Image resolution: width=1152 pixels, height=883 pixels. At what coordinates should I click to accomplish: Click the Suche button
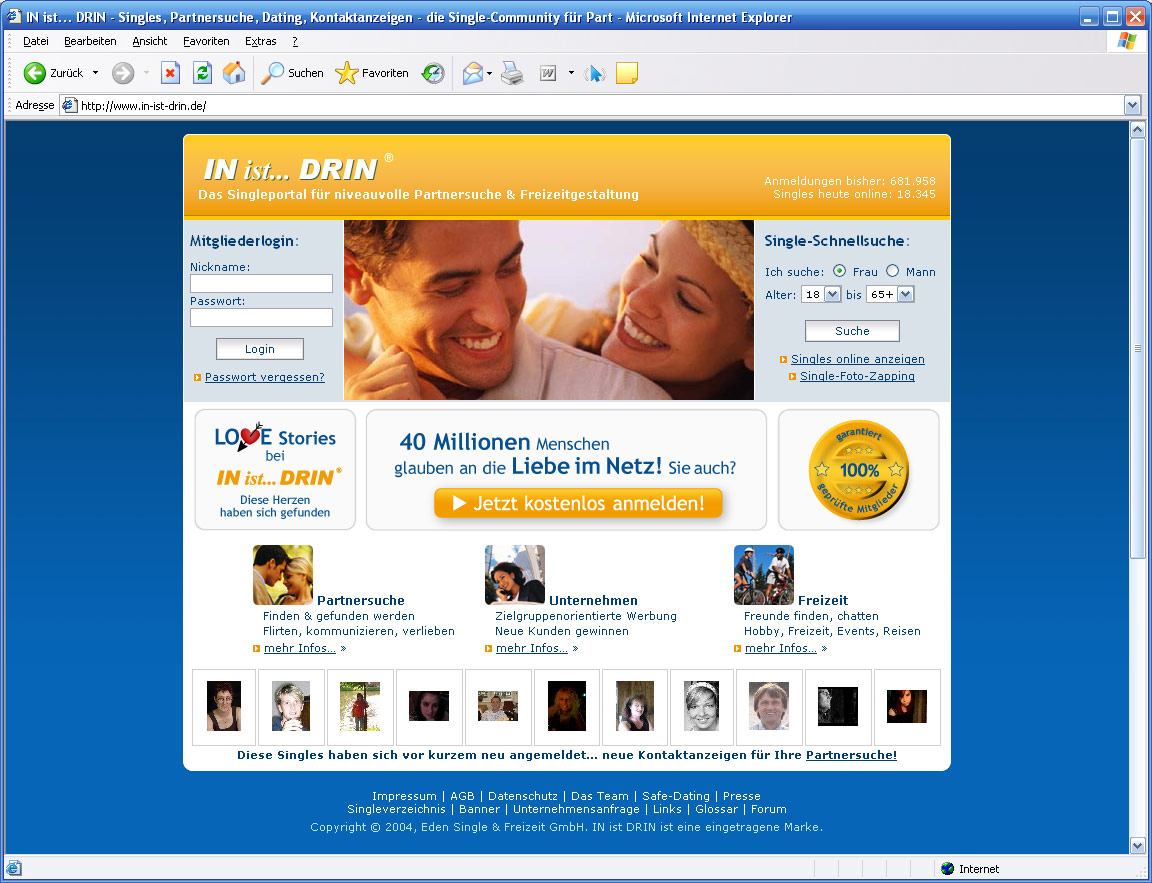[852, 331]
